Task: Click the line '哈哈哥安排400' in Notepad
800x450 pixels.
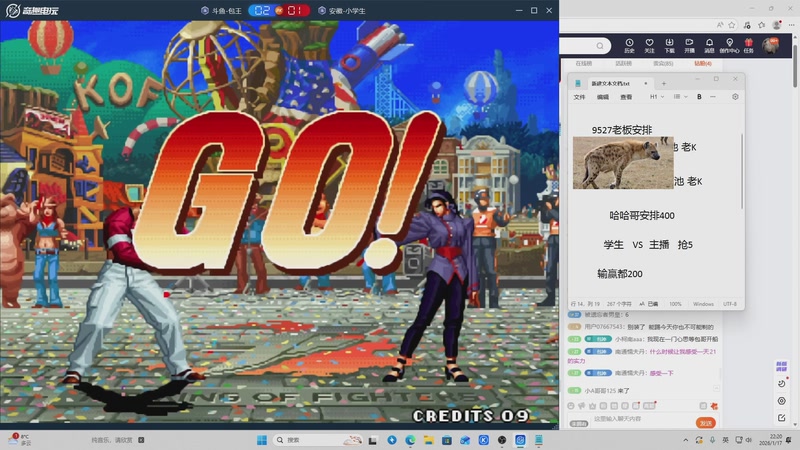Action: point(642,216)
